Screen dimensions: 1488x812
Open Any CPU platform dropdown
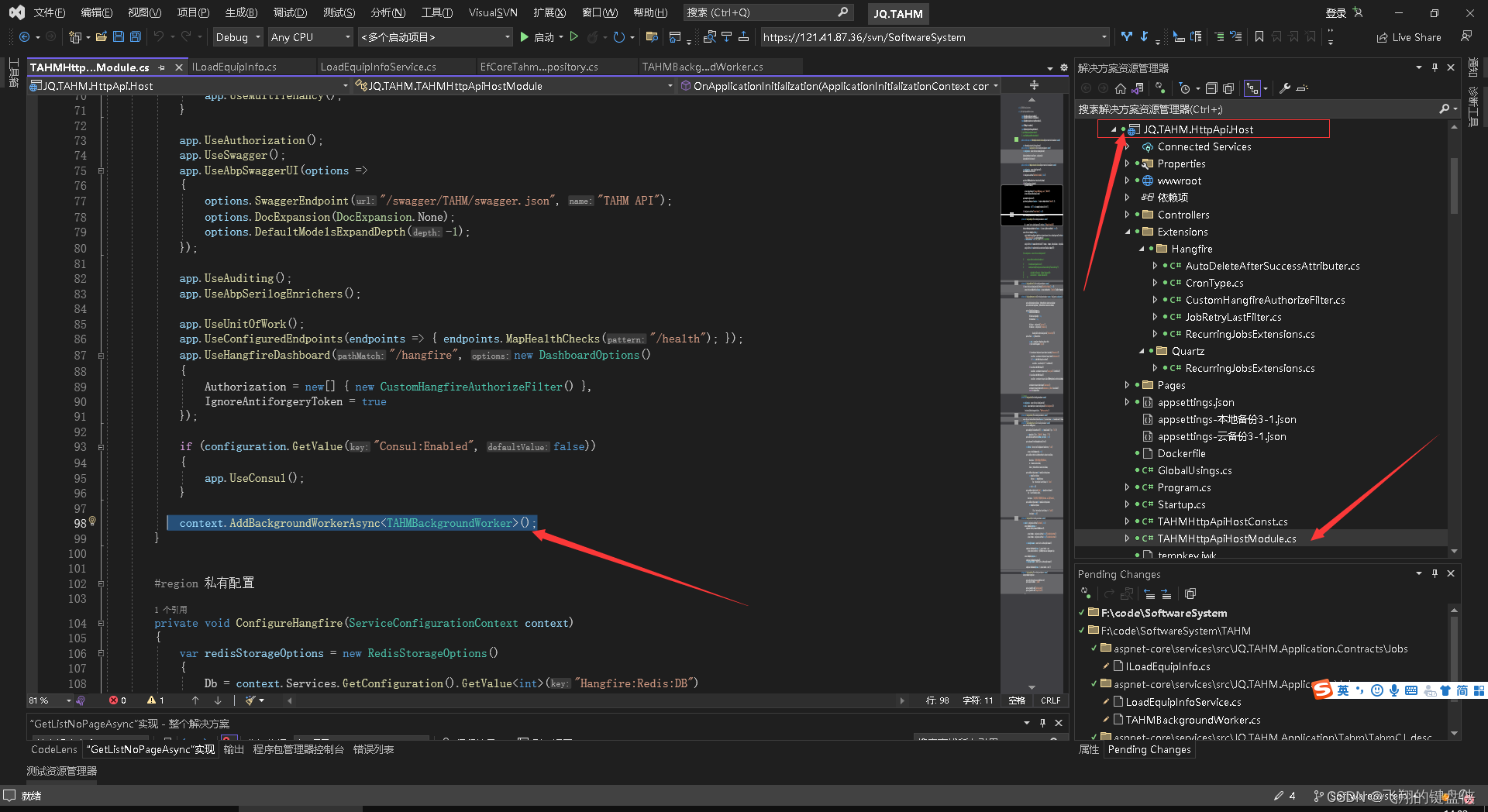point(311,36)
